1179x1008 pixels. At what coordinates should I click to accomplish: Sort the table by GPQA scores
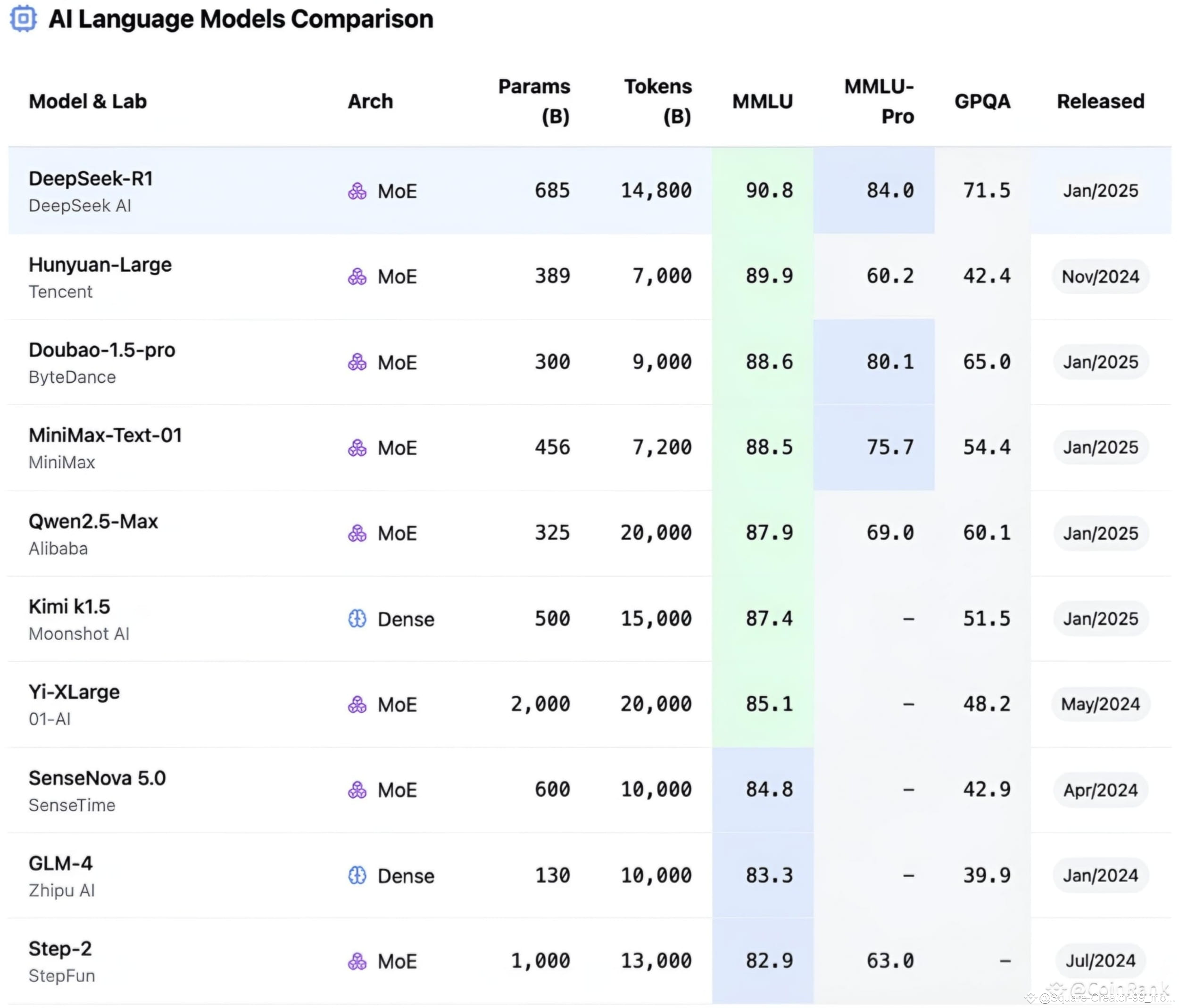coord(983,101)
